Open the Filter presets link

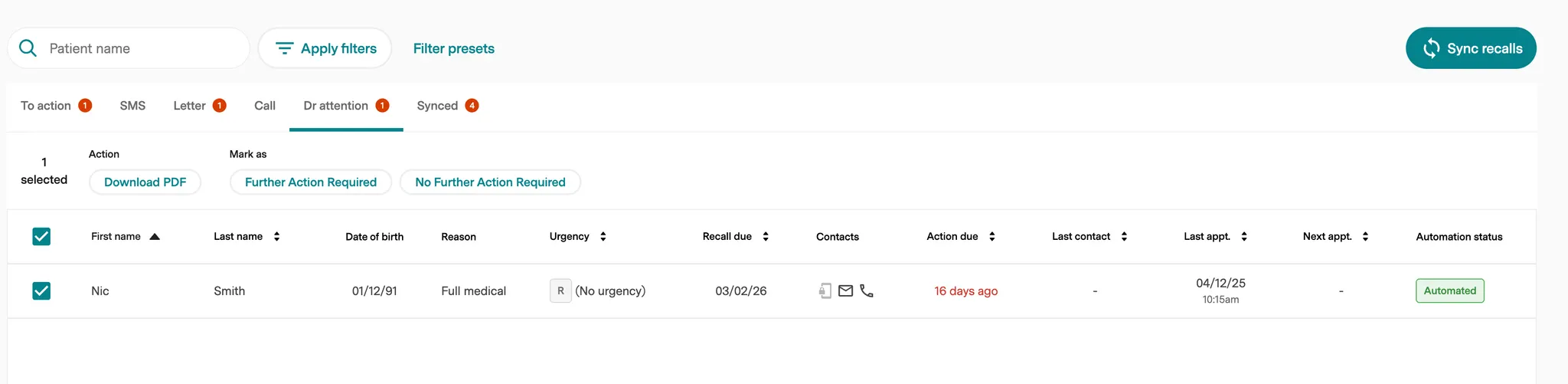pos(454,48)
